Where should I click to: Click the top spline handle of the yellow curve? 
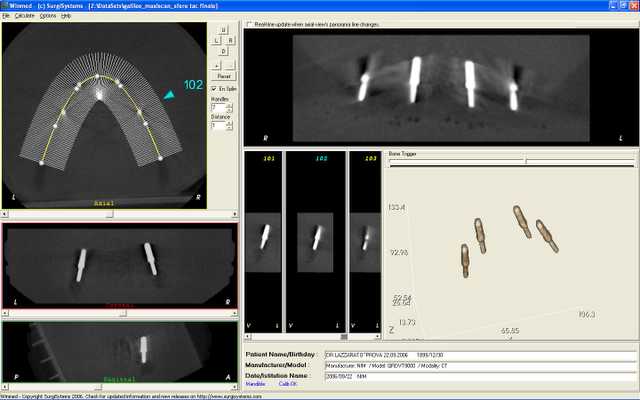pos(97,76)
